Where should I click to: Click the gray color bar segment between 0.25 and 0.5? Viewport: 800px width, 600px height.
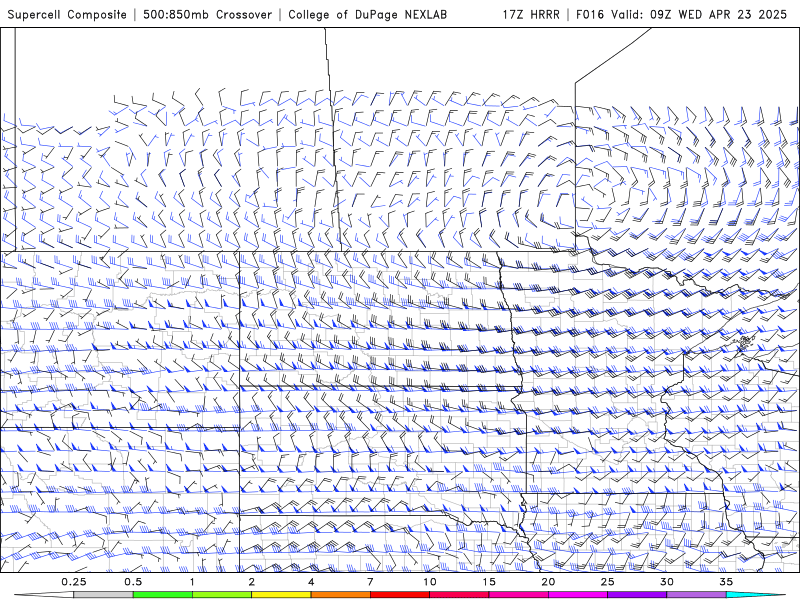pyautogui.click(x=103, y=595)
